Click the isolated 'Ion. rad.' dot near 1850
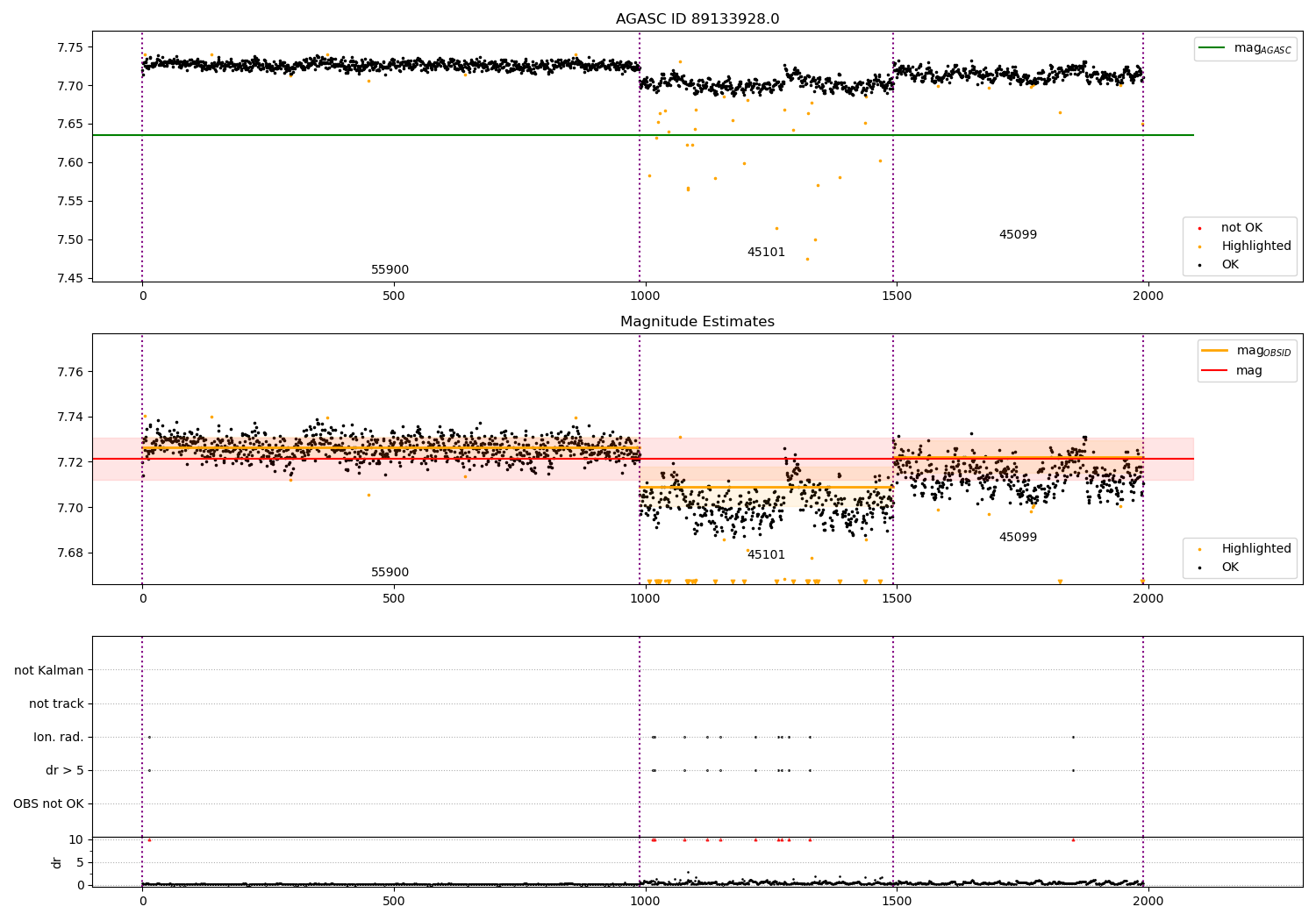1316x921 pixels. coord(1073,737)
